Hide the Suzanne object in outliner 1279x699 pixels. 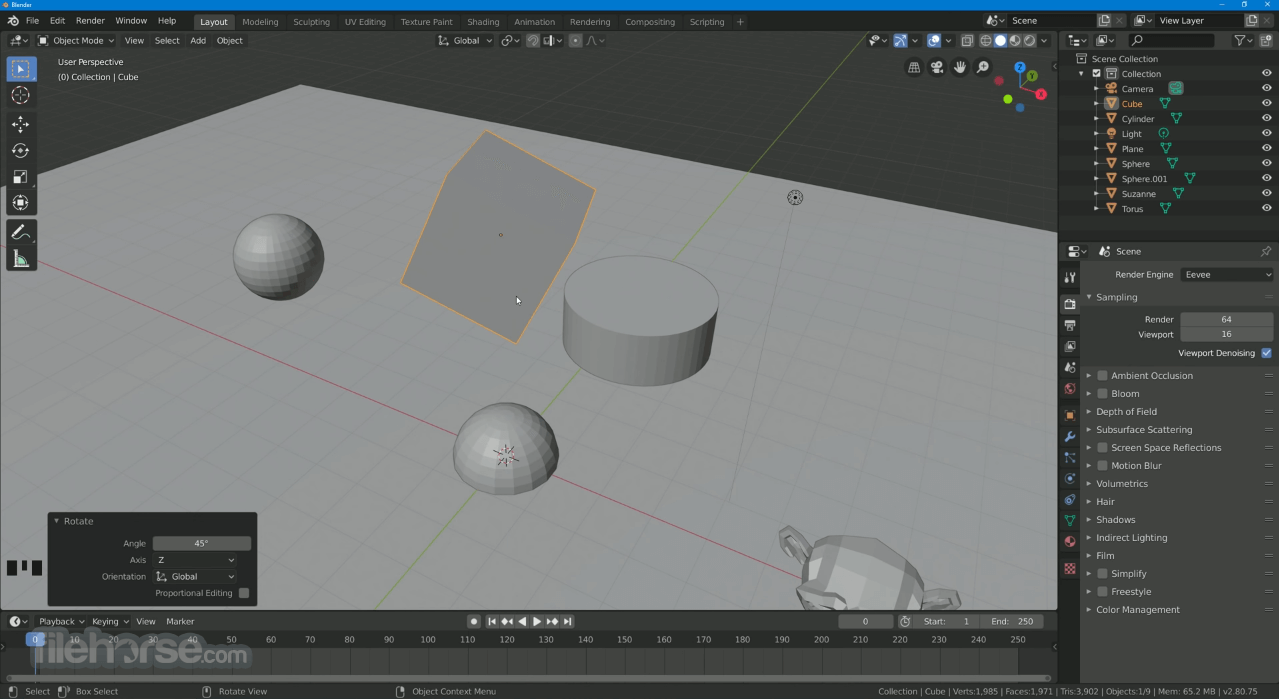click(x=1266, y=194)
